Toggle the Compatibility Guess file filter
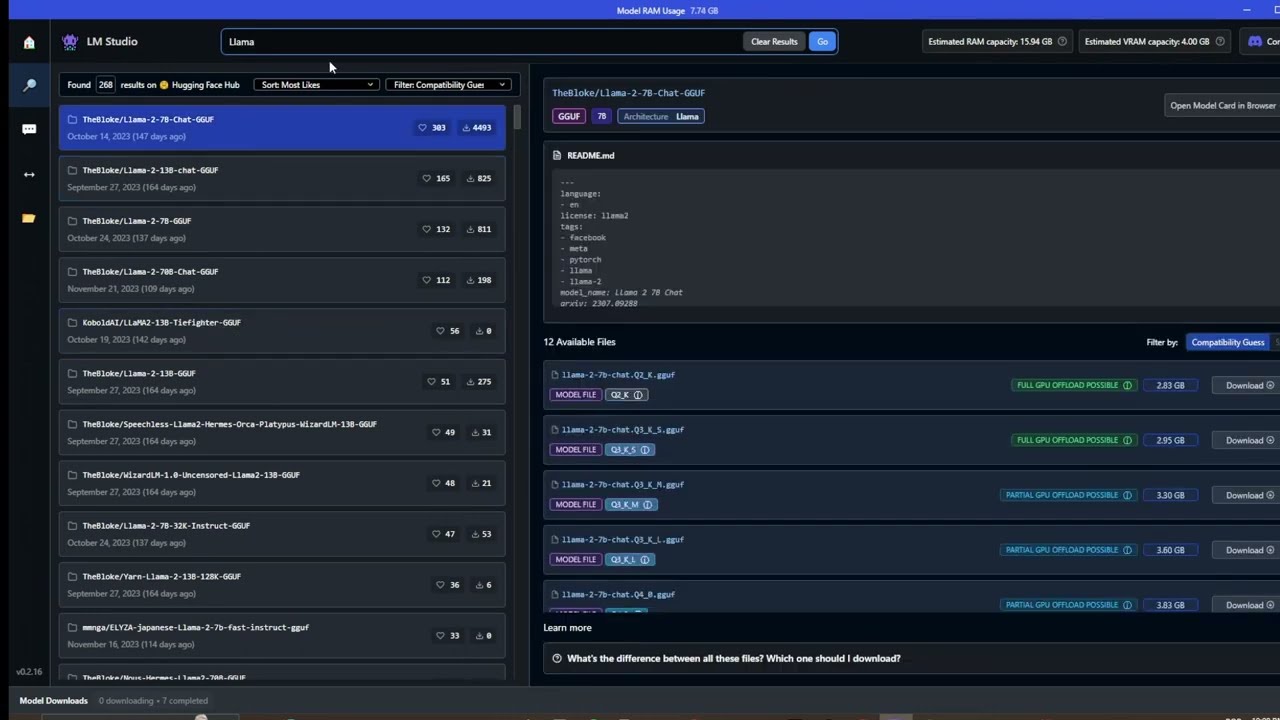 pos(1227,342)
